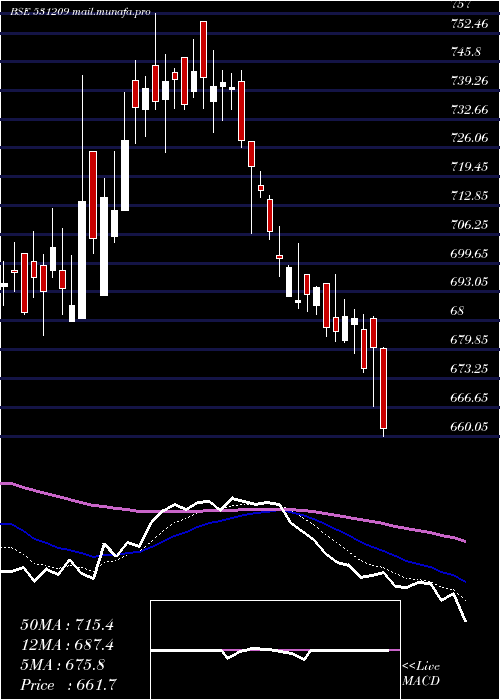The height and width of the screenshot is (700, 500).
Task: Click the <<Live MACD label
Action: tap(421, 674)
